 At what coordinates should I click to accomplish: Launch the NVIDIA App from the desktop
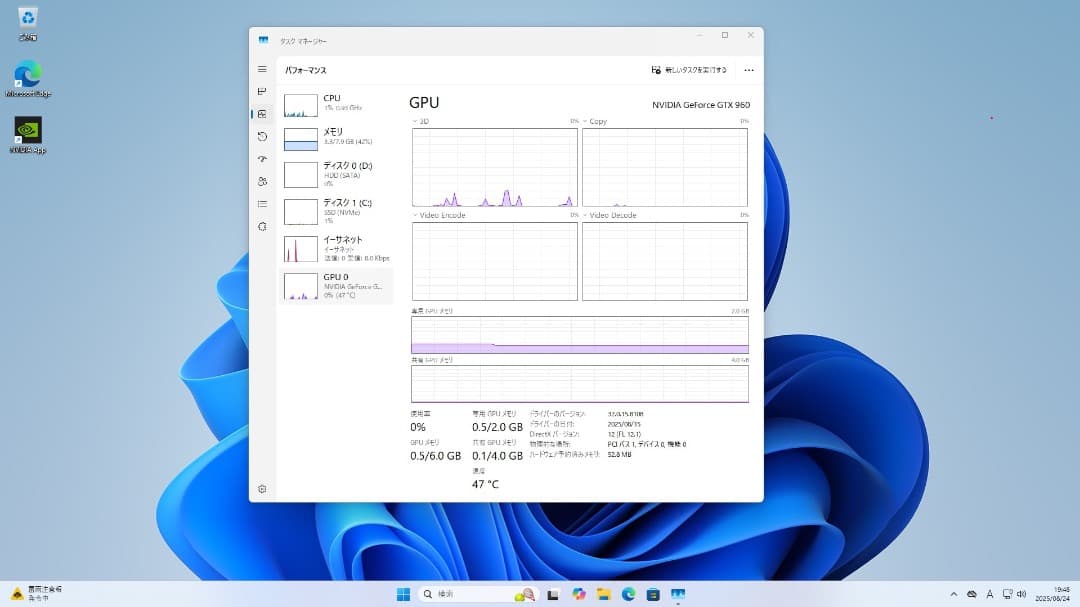point(27,130)
